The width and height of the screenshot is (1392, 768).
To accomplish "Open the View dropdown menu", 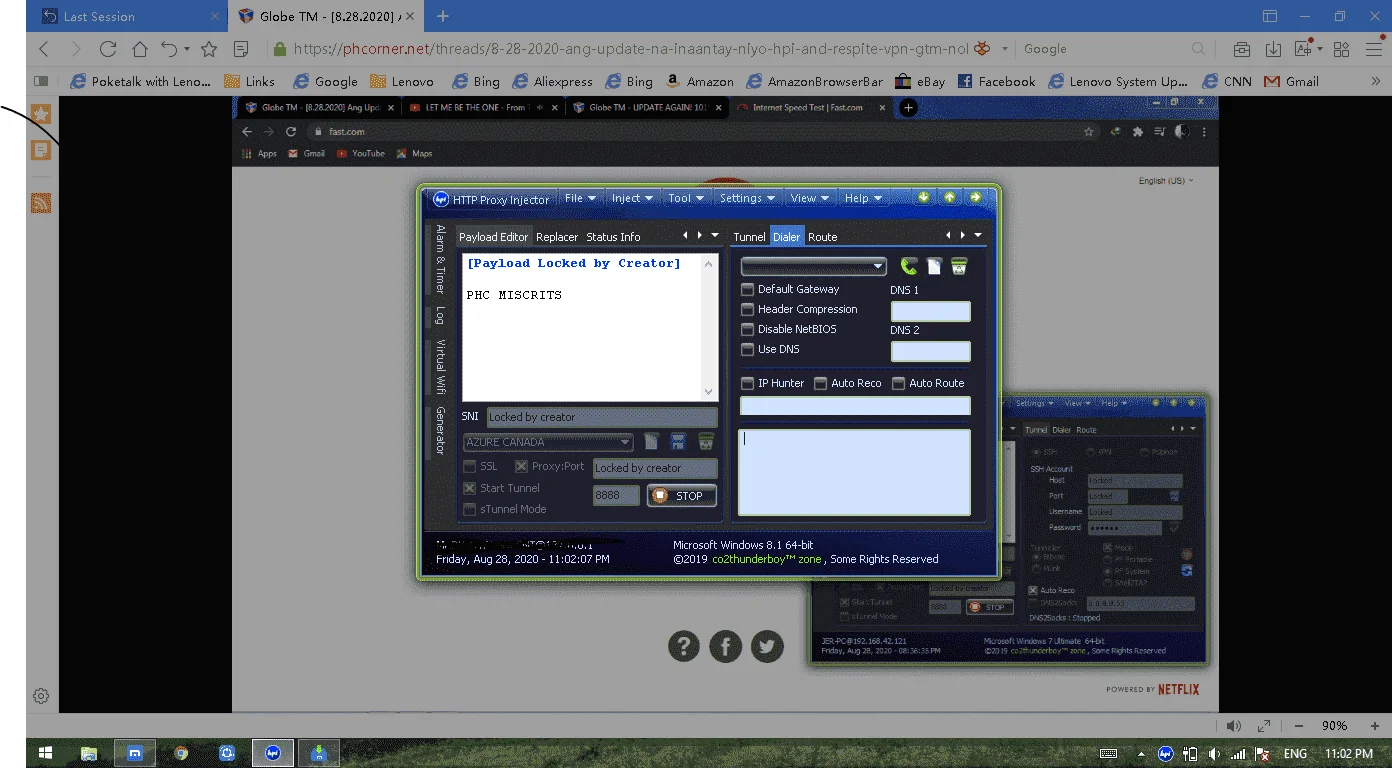I will click(x=810, y=198).
